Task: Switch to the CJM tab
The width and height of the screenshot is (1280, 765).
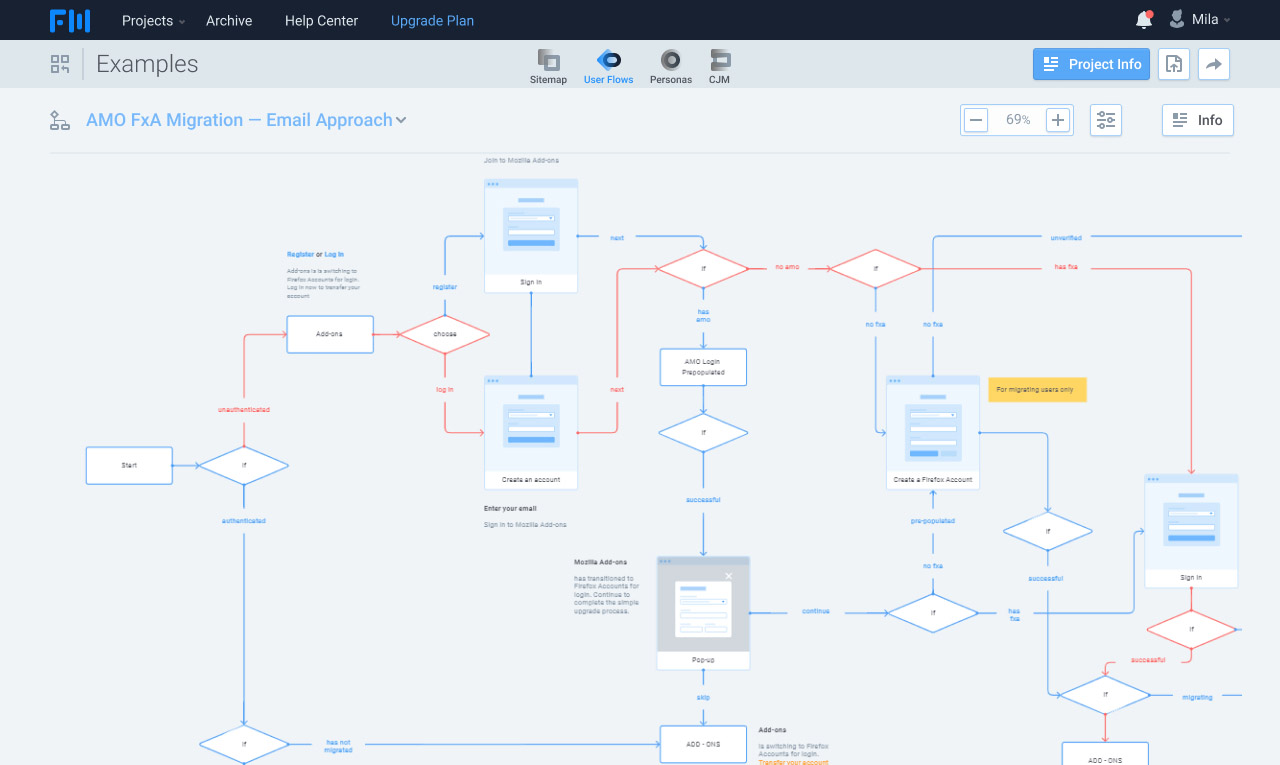Action: coord(719,67)
